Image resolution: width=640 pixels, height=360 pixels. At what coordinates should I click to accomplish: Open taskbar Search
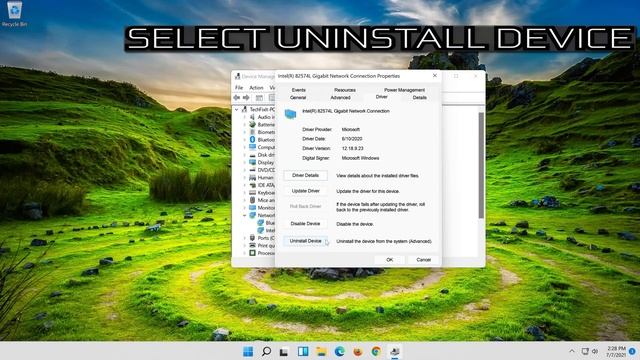tap(266, 351)
